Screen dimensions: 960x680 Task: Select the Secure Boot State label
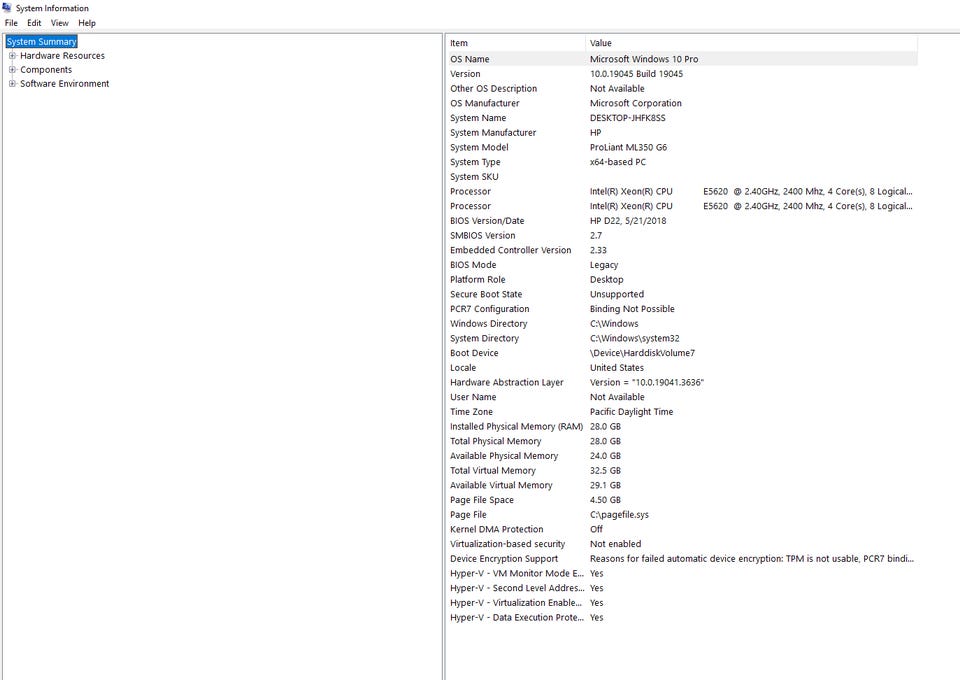[x=486, y=294]
